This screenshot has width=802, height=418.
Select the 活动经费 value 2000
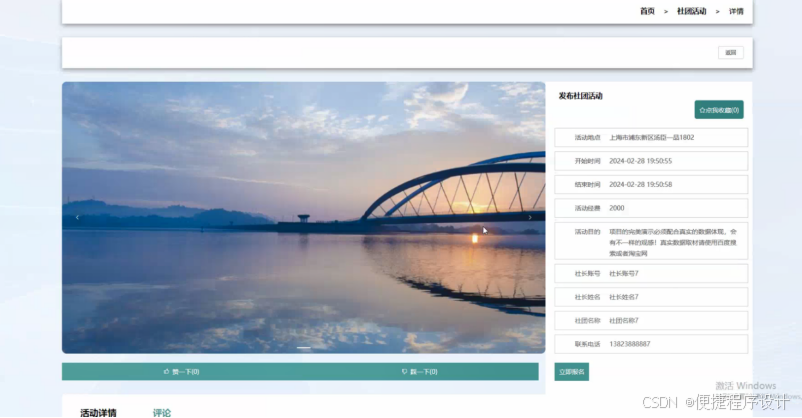[x=616, y=208]
